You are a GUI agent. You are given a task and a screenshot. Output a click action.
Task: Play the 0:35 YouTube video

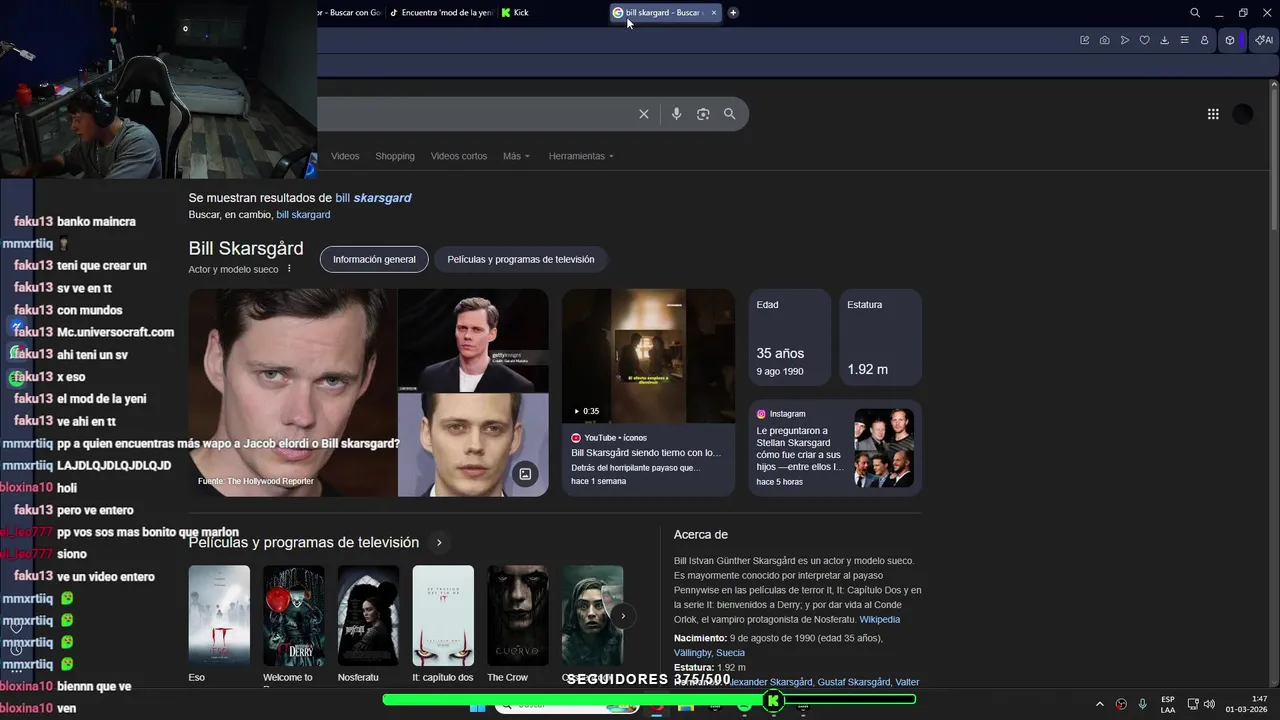(x=648, y=357)
